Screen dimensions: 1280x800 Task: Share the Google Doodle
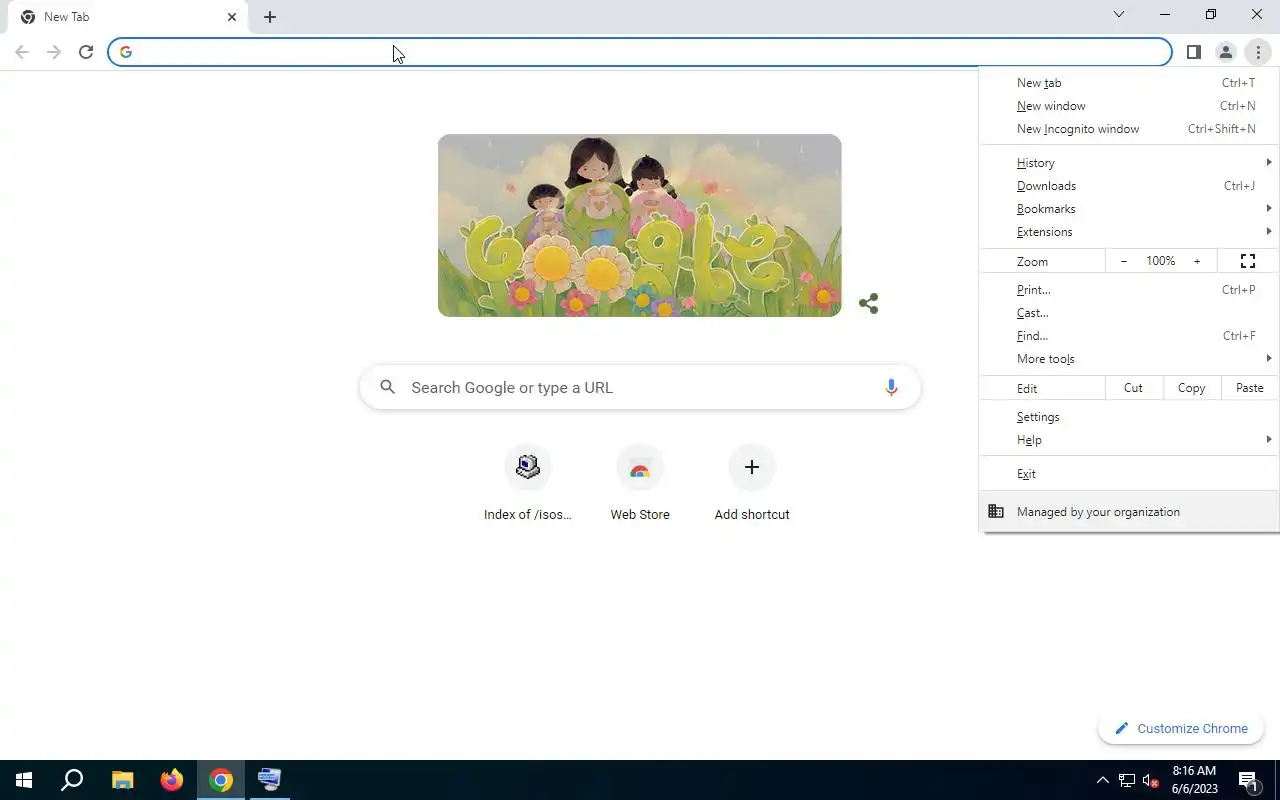click(868, 303)
